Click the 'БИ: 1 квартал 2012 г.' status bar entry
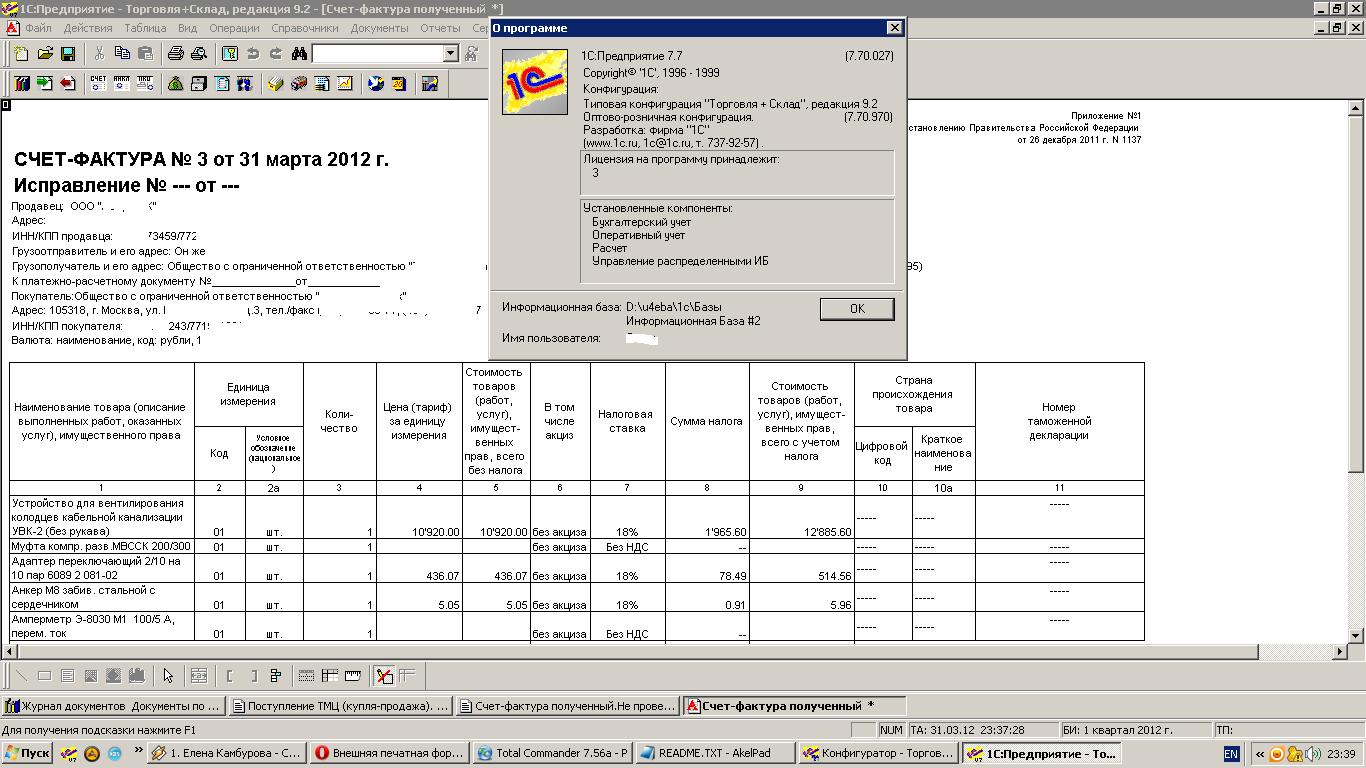The height and width of the screenshot is (768, 1366). click(1138, 730)
